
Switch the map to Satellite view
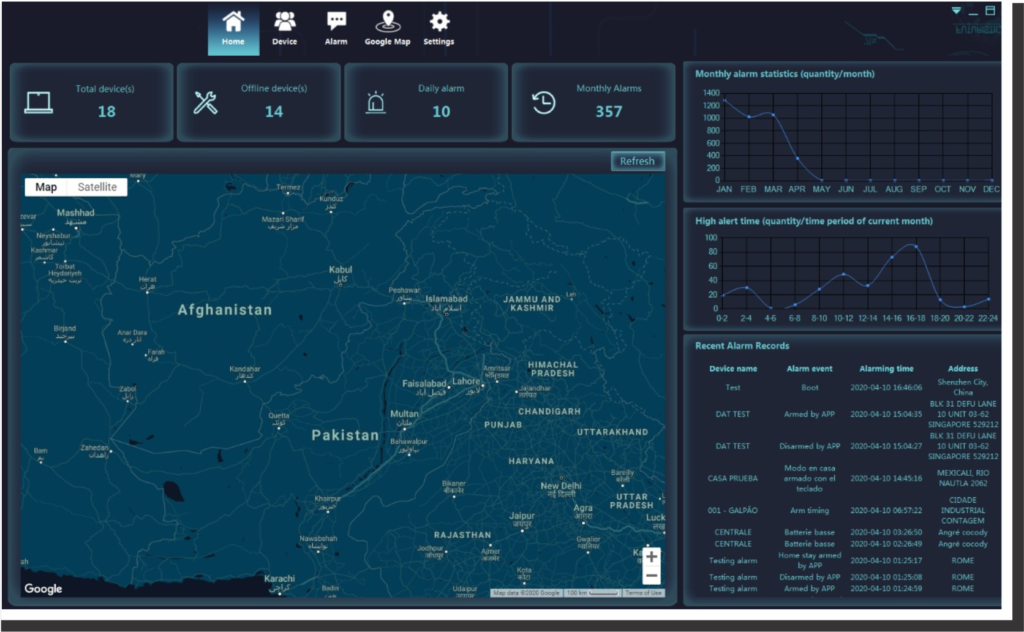[97, 187]
